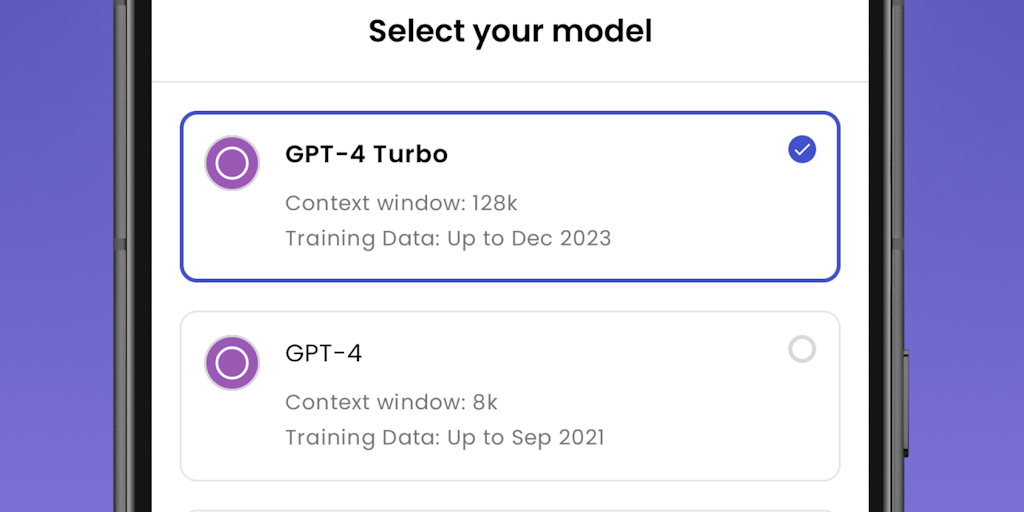Click the "Context window: 128k" text

401,203
